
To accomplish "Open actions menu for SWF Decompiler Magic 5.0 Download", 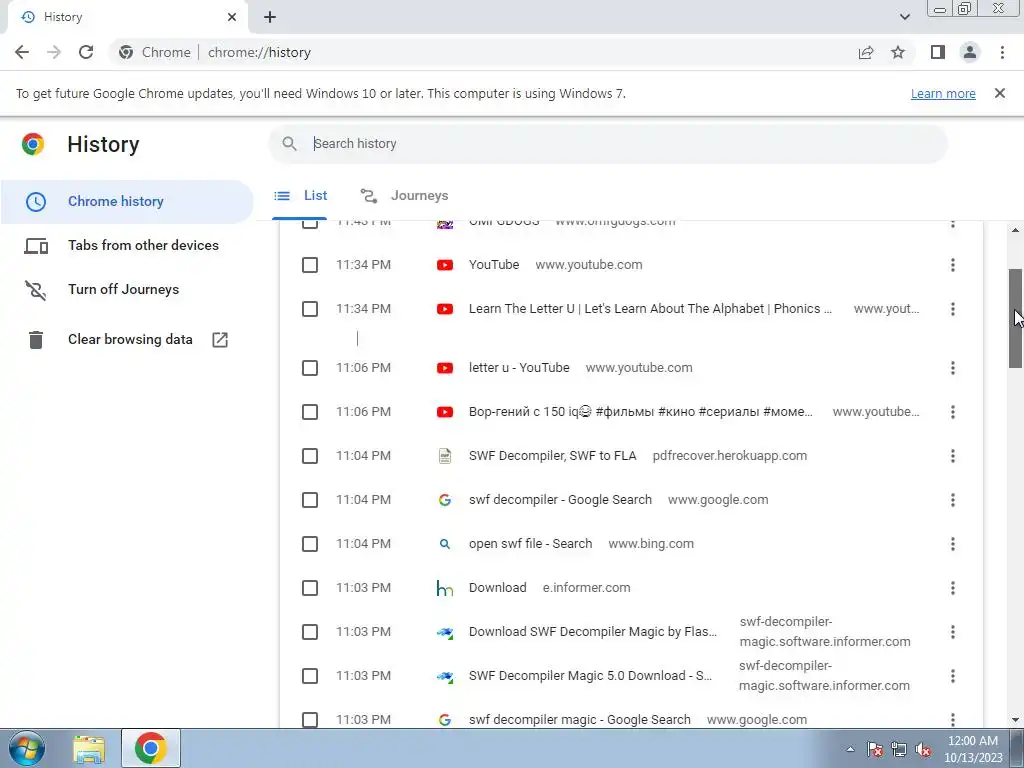I will click(x=953, y=676).
